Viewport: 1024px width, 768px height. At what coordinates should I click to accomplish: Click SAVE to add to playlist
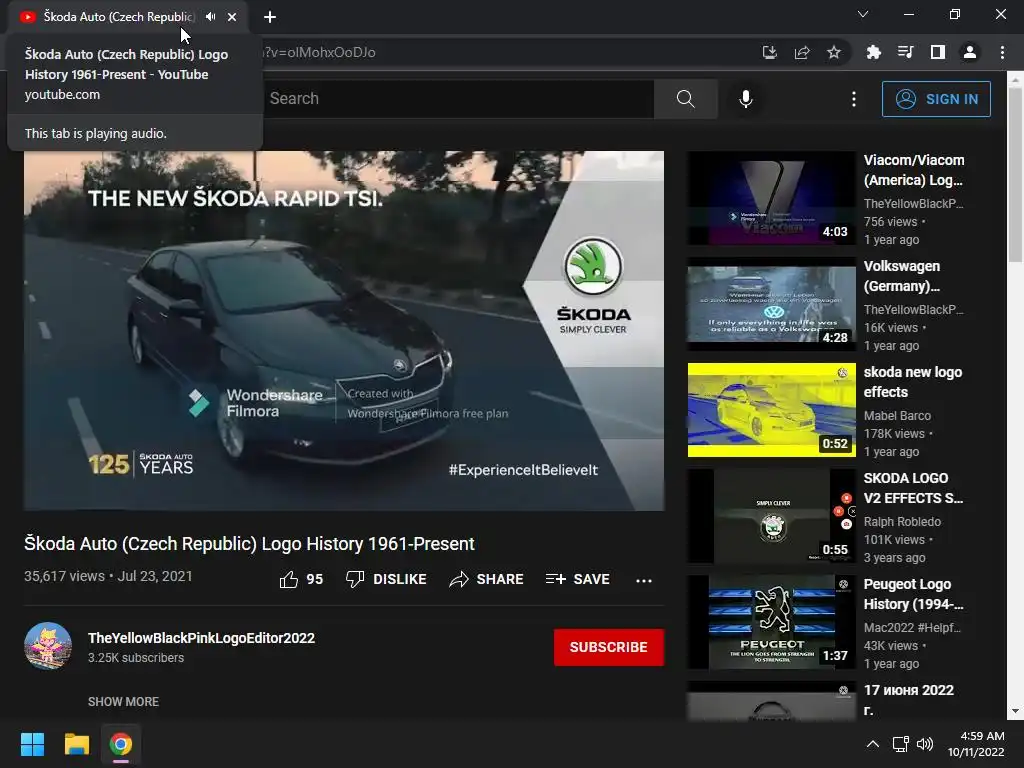(577, 579)
